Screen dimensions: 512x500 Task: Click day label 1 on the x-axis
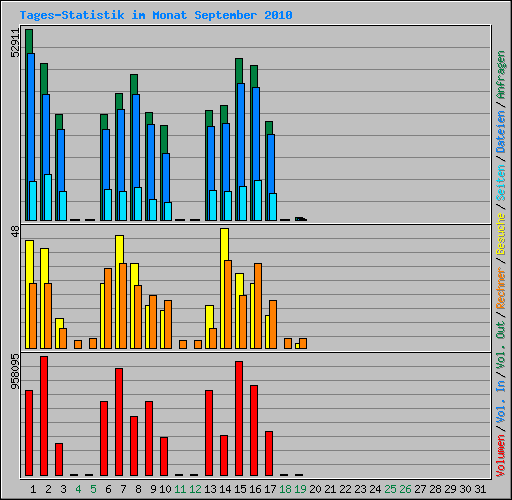[x=33, y=489]
